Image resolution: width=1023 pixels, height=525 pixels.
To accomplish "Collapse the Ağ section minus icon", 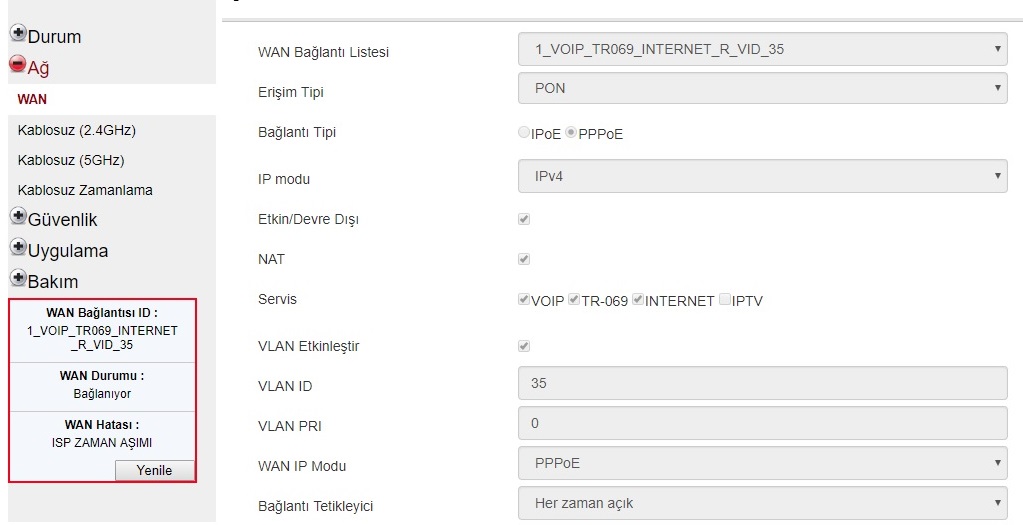I will tap(18, 65).
